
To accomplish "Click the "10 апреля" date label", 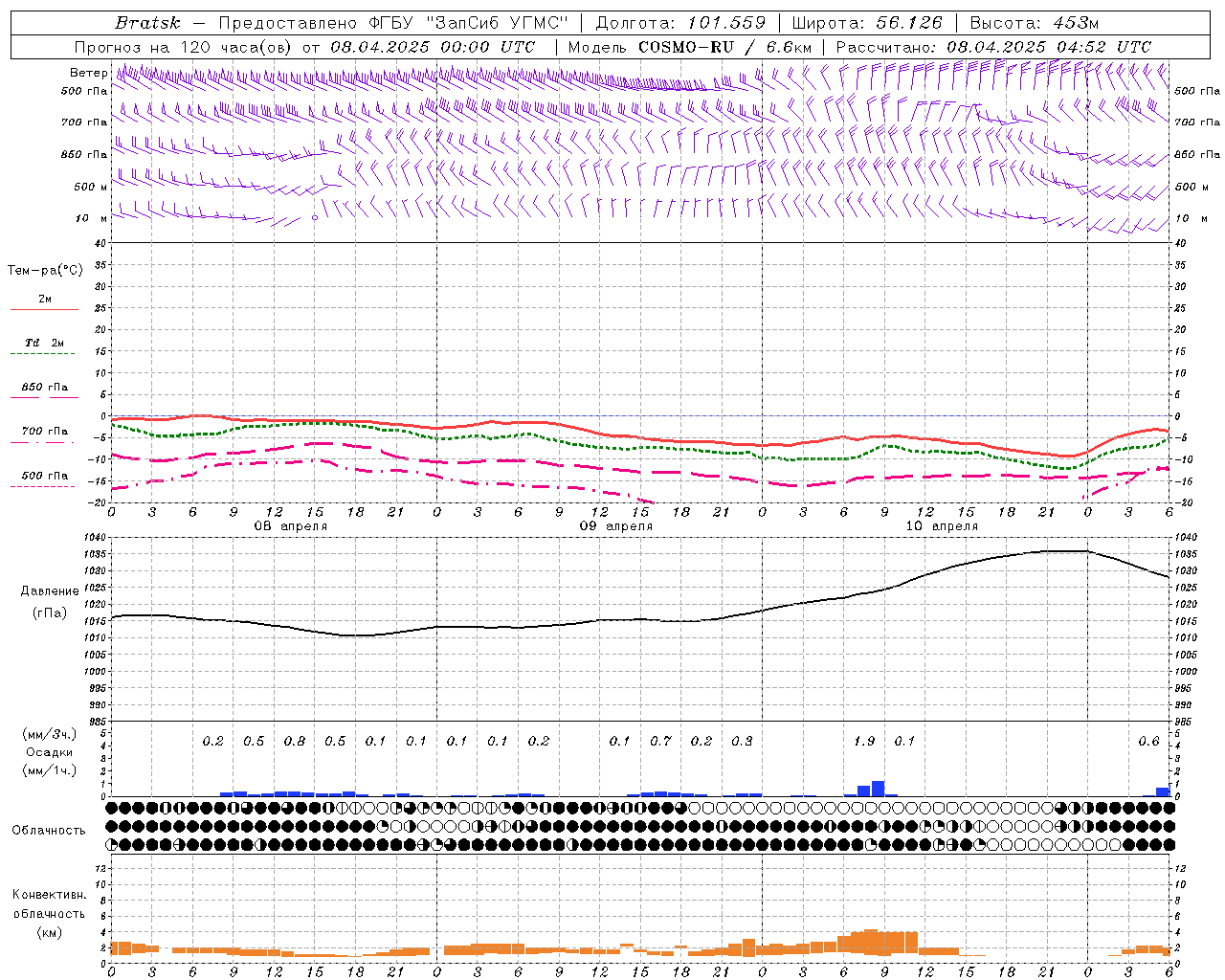I will (x=942, y=526).
